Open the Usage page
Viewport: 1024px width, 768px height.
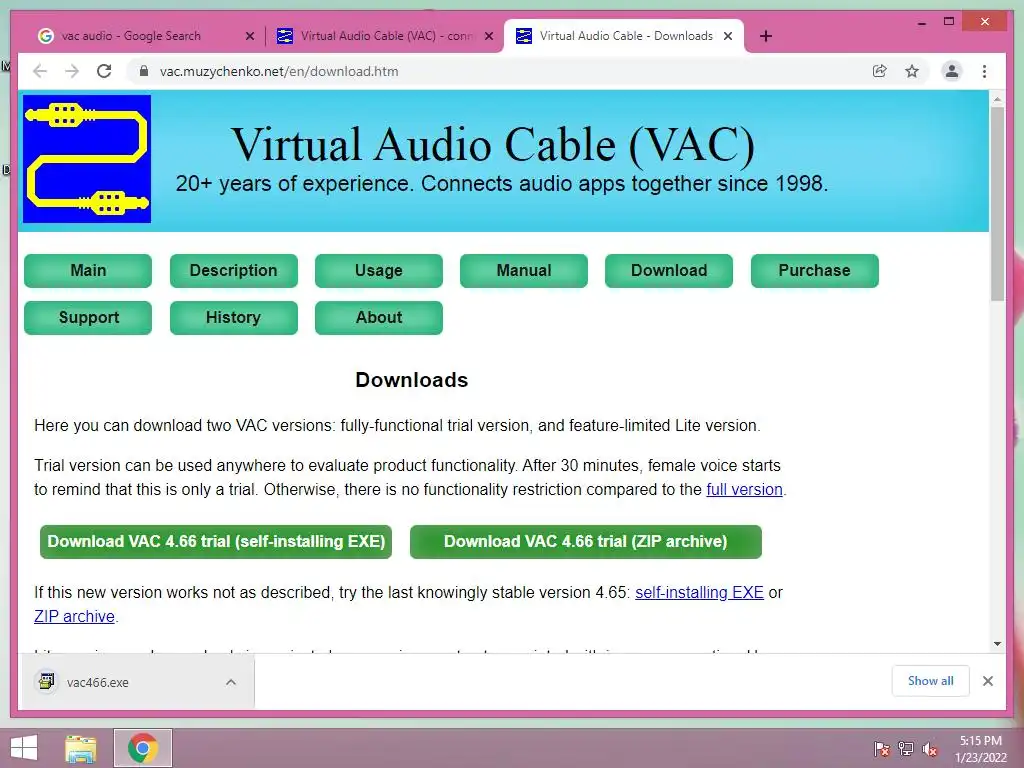379,270
